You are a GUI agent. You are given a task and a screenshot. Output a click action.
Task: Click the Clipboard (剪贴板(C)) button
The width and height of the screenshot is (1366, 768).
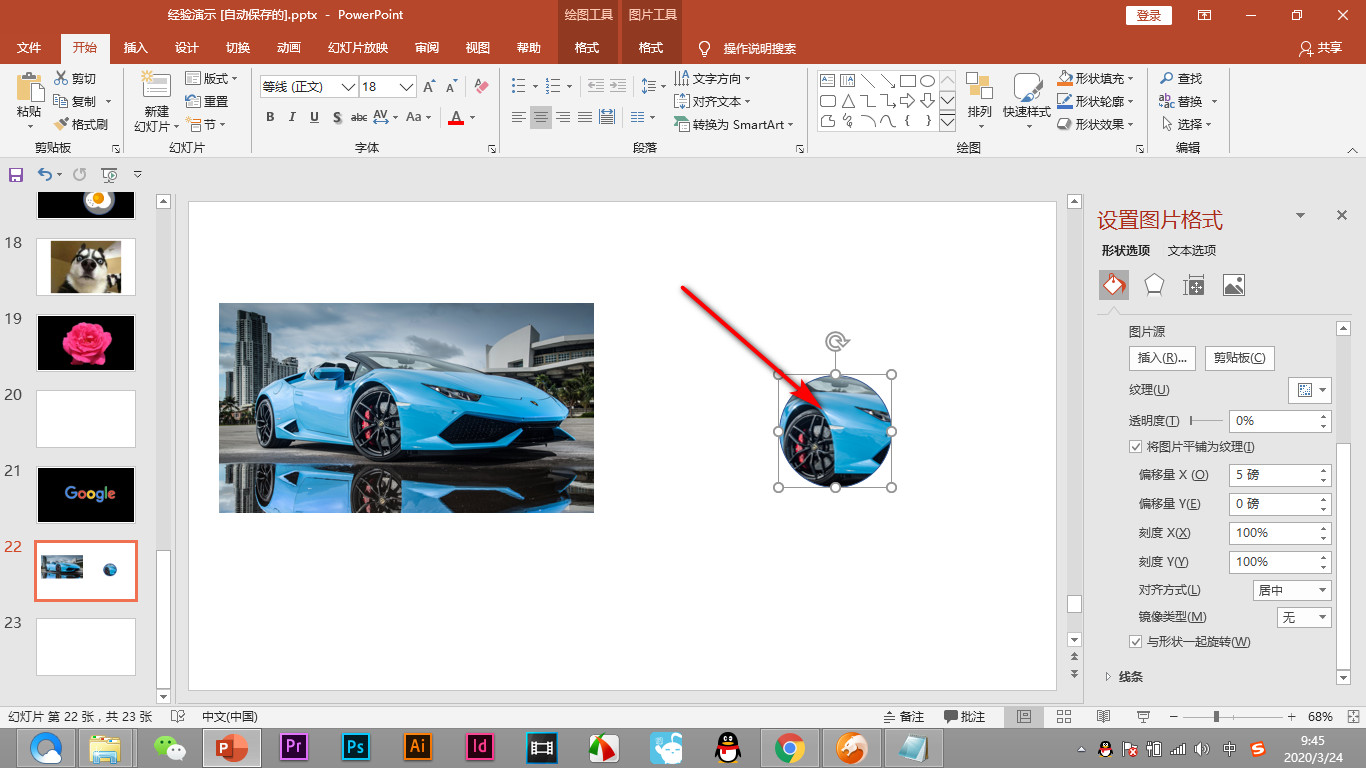coord(1239,358)
